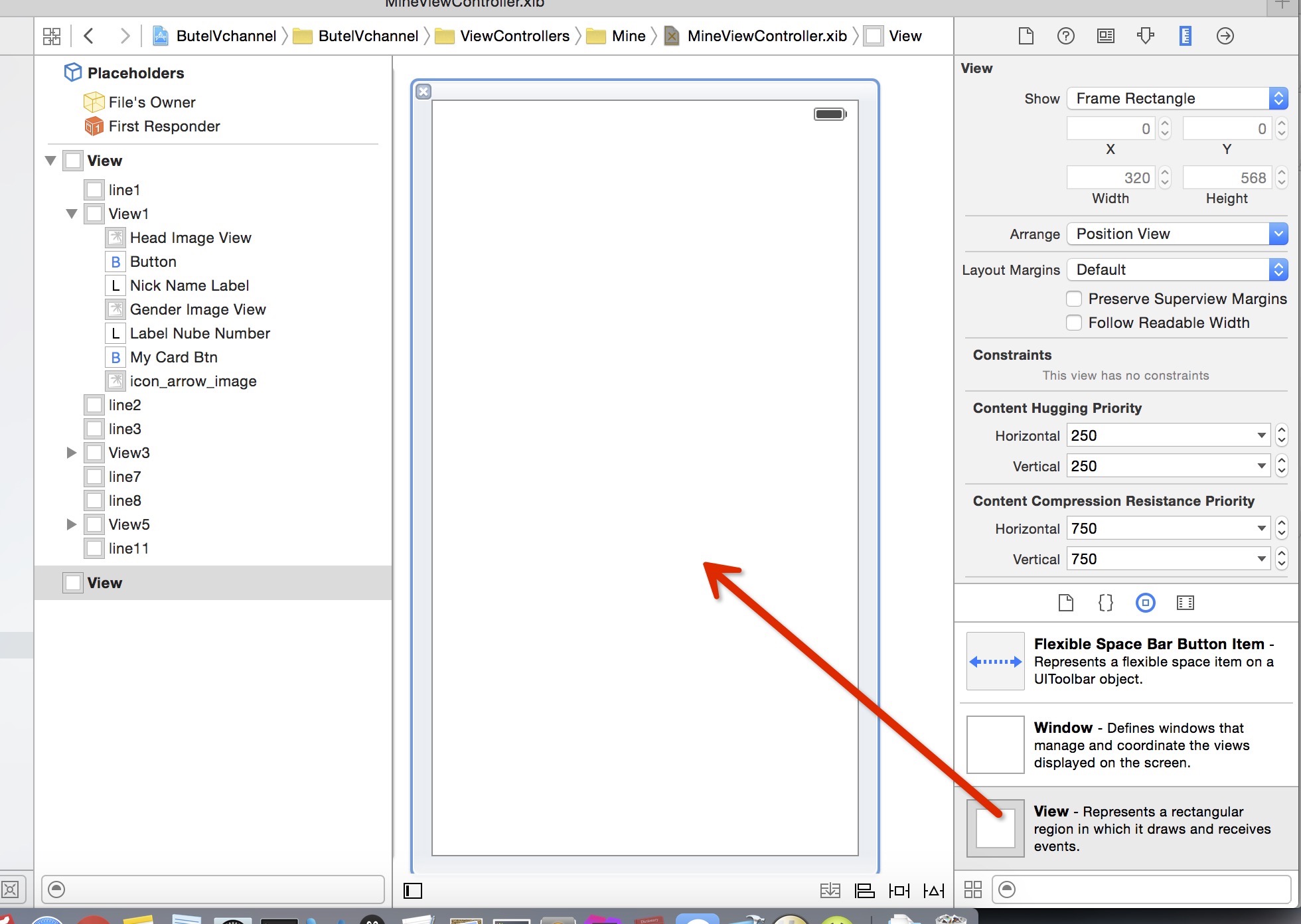The width and height of the screenshot is (1301, 924).
Task: Open the Align constraints popover
Action: (x=866, y=889)
